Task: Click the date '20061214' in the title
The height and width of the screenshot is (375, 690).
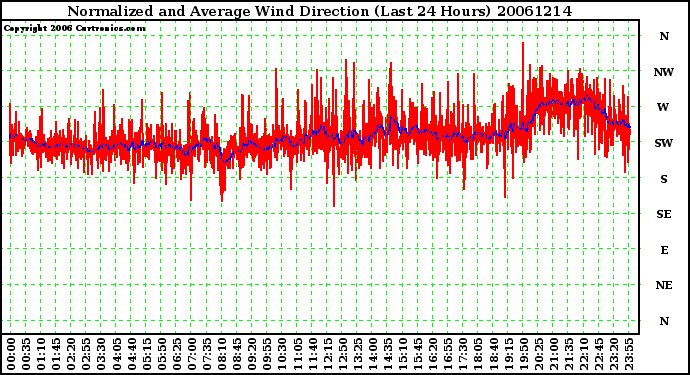Action: (535, 11)
